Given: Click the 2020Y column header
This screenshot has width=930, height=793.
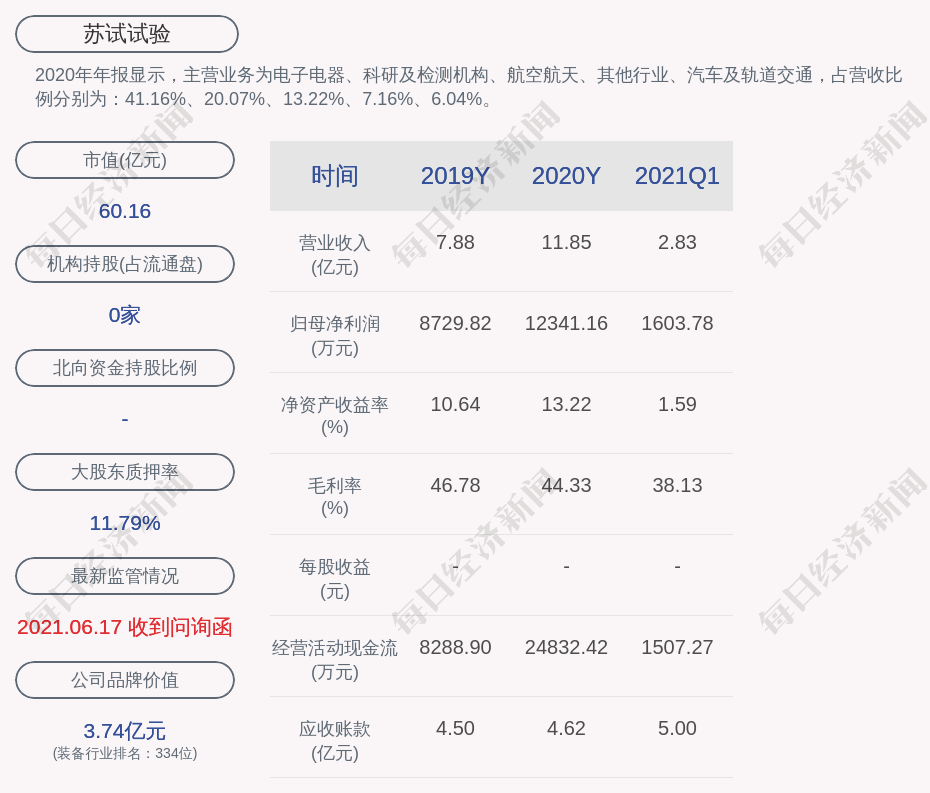Looking at the screenshot, I should tap(566, 176).
